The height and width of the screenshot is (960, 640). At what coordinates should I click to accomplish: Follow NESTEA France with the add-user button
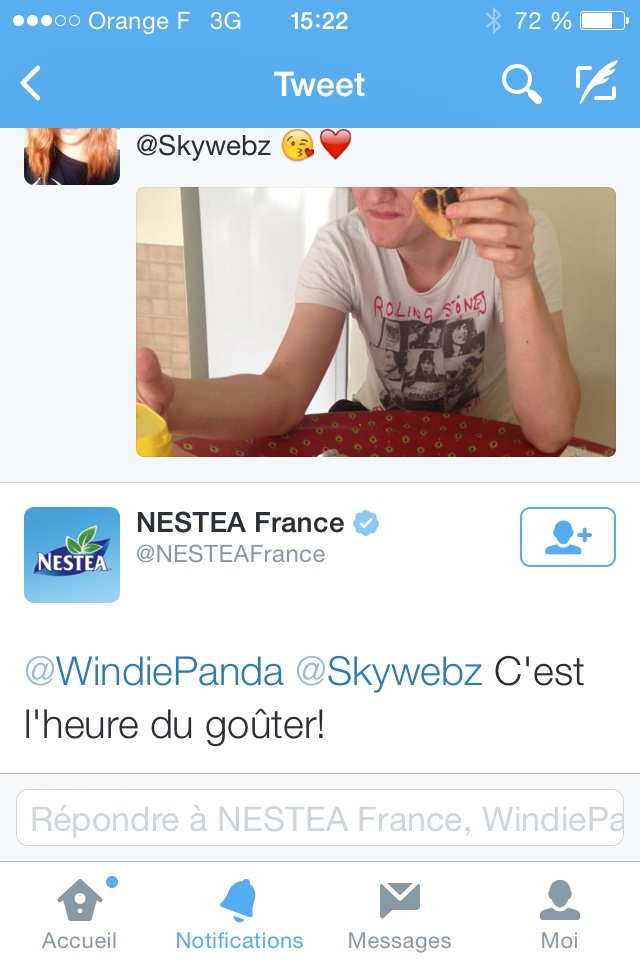click(568, 537)
